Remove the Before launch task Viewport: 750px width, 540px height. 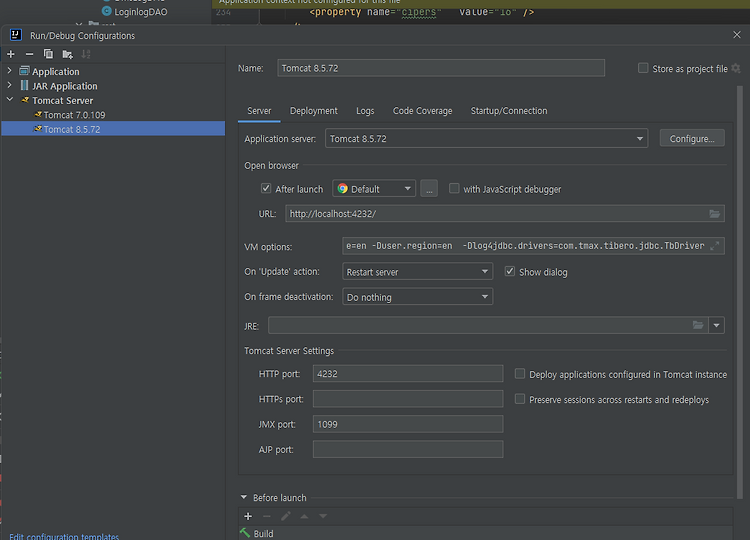267,516
